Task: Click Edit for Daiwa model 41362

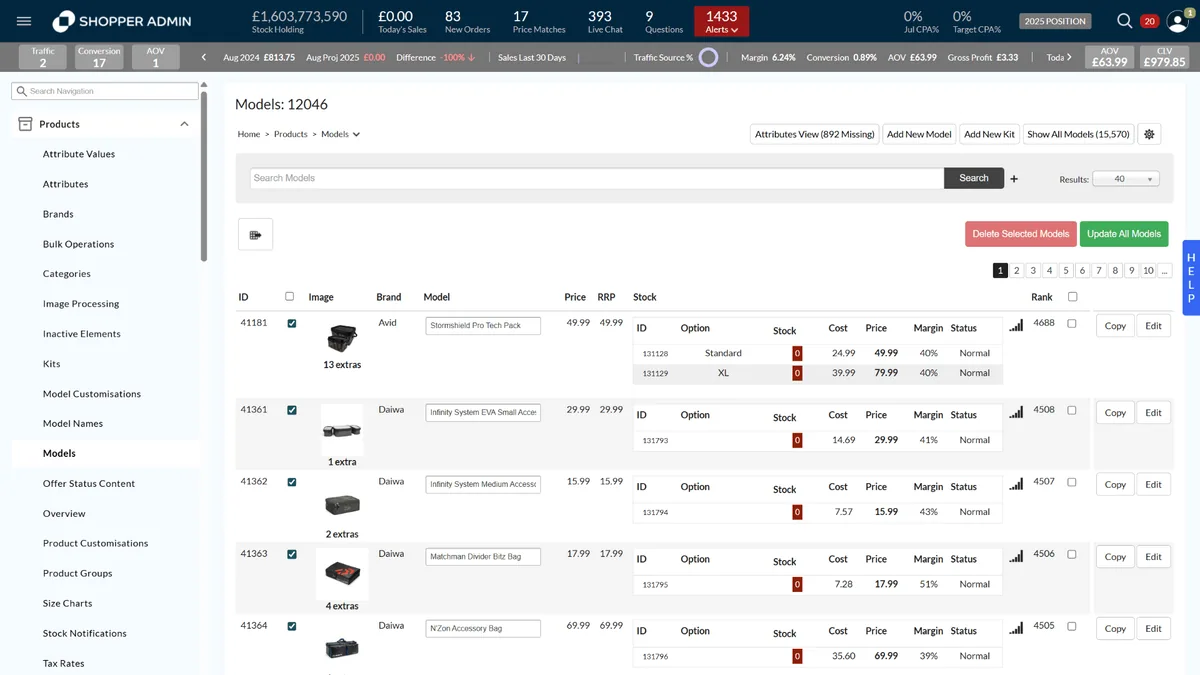Action: pos(1153,484)
